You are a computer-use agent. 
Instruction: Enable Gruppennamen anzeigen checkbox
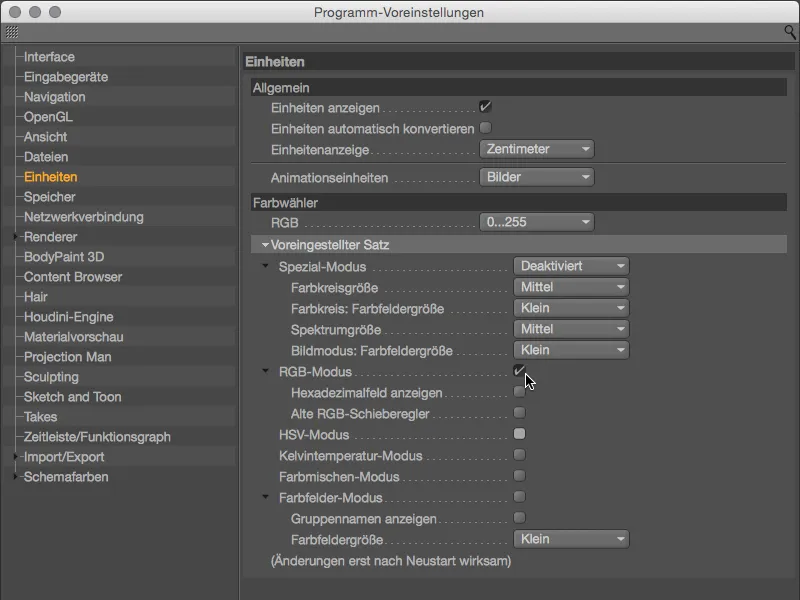point(519,517)
